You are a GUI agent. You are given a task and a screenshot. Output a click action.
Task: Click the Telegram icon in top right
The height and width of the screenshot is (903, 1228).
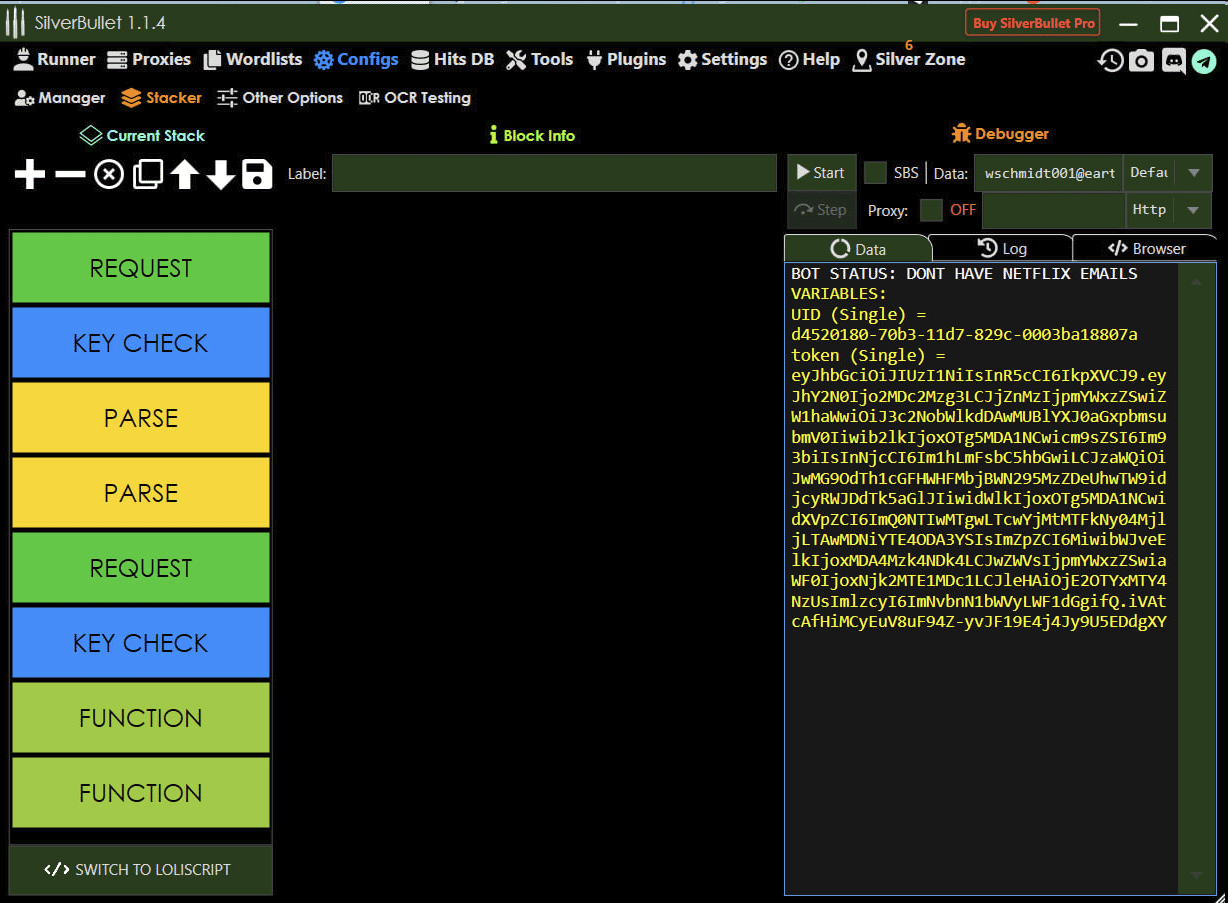[1204, 61]
